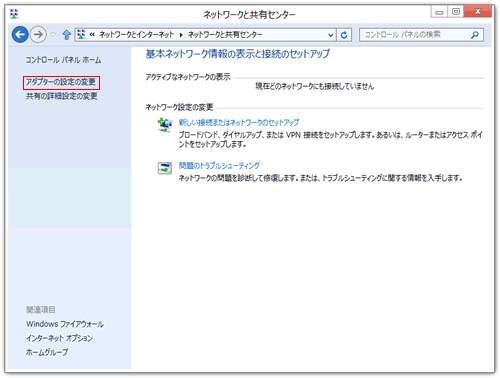The width and height of the screenshot is (500, 378).
Task: Open アダプターの設定の変更 link
Action: (x=61, y=82)
